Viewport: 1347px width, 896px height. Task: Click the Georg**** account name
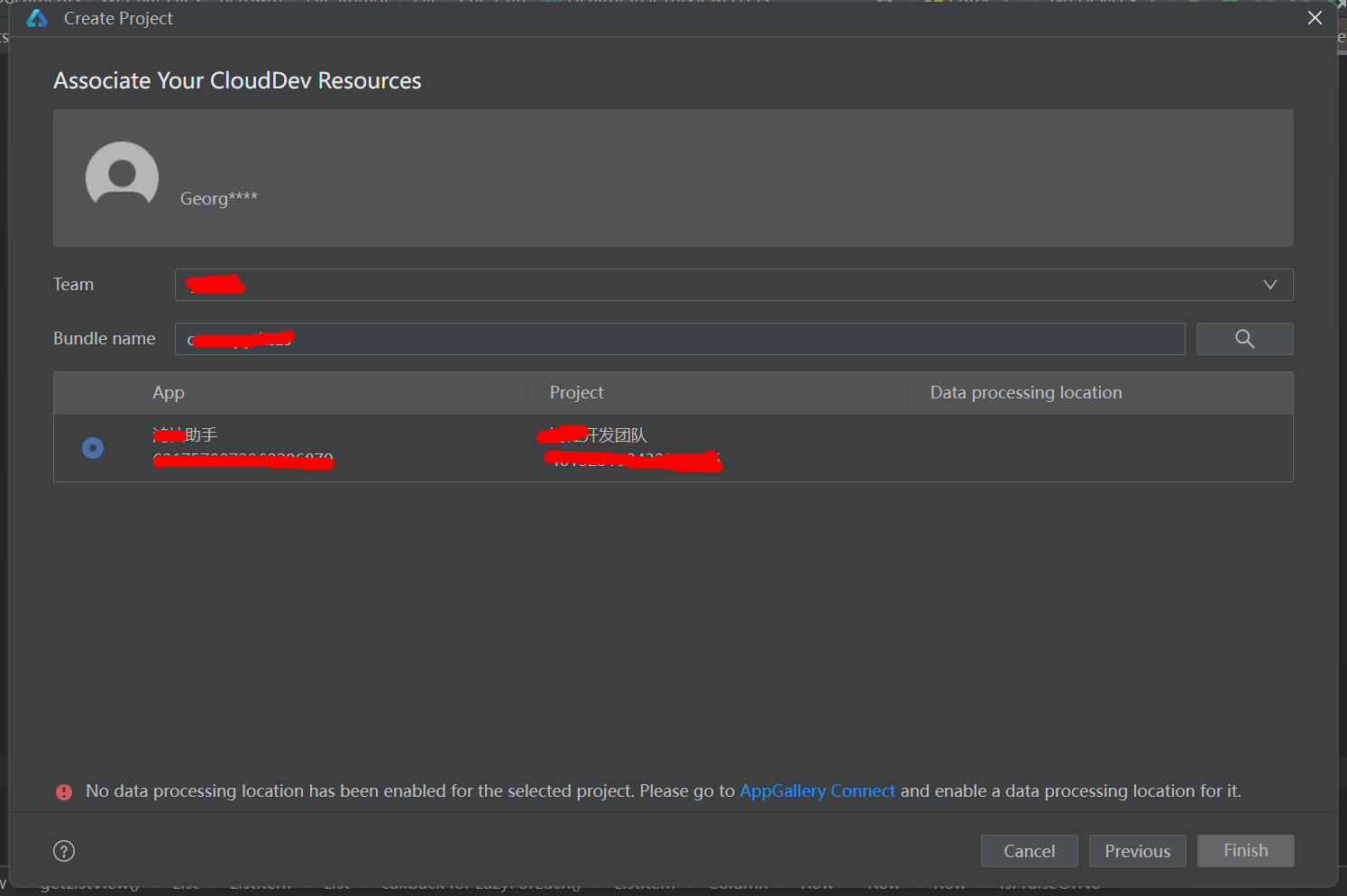point(219,198)
